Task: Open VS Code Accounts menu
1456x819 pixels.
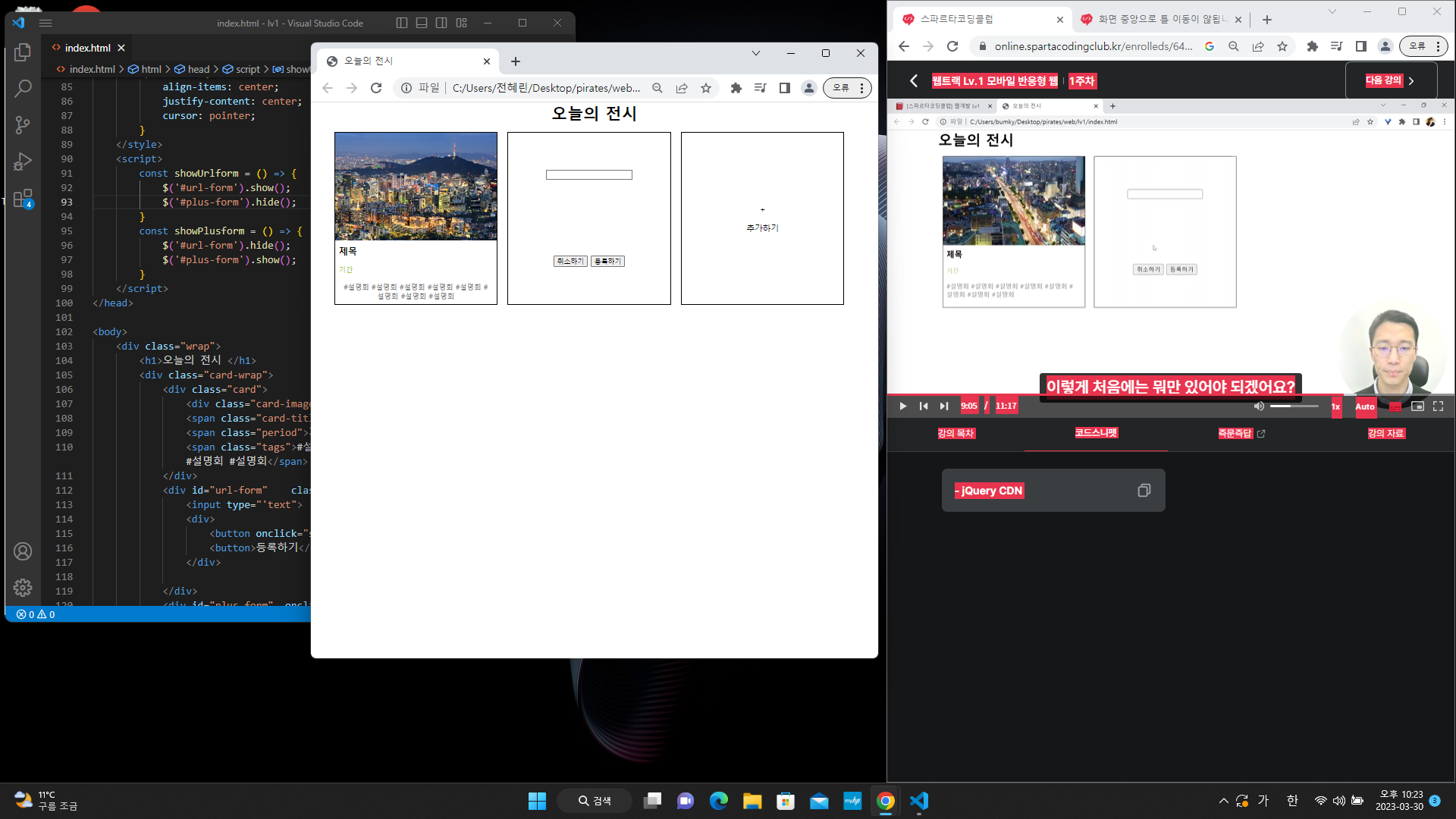Action: point(23,551)
